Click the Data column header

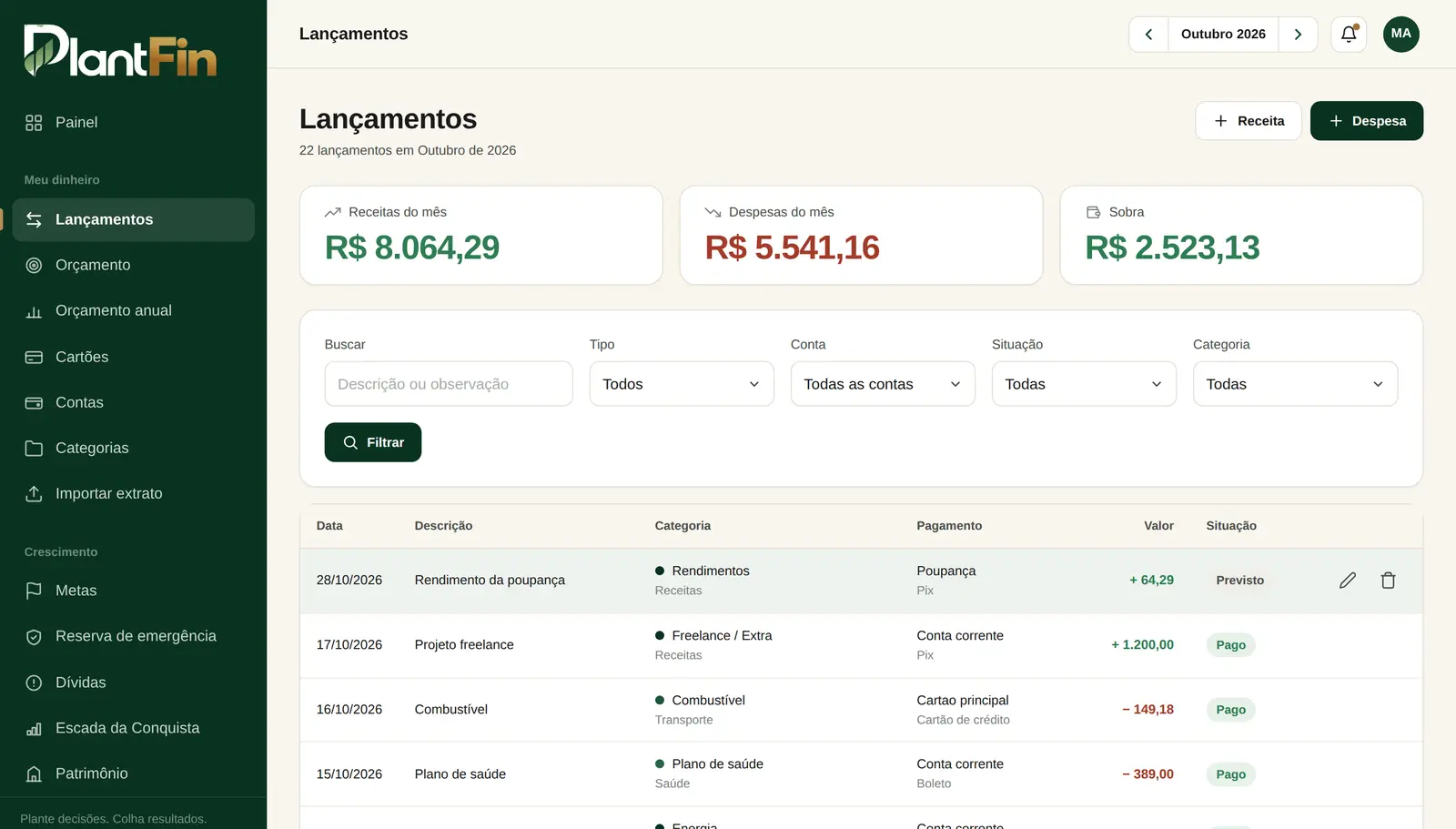(x=329, y=526)
